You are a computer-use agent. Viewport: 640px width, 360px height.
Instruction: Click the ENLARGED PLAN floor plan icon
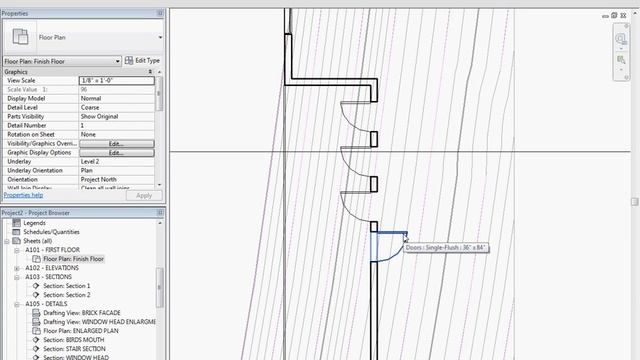[x=36, y=331]
